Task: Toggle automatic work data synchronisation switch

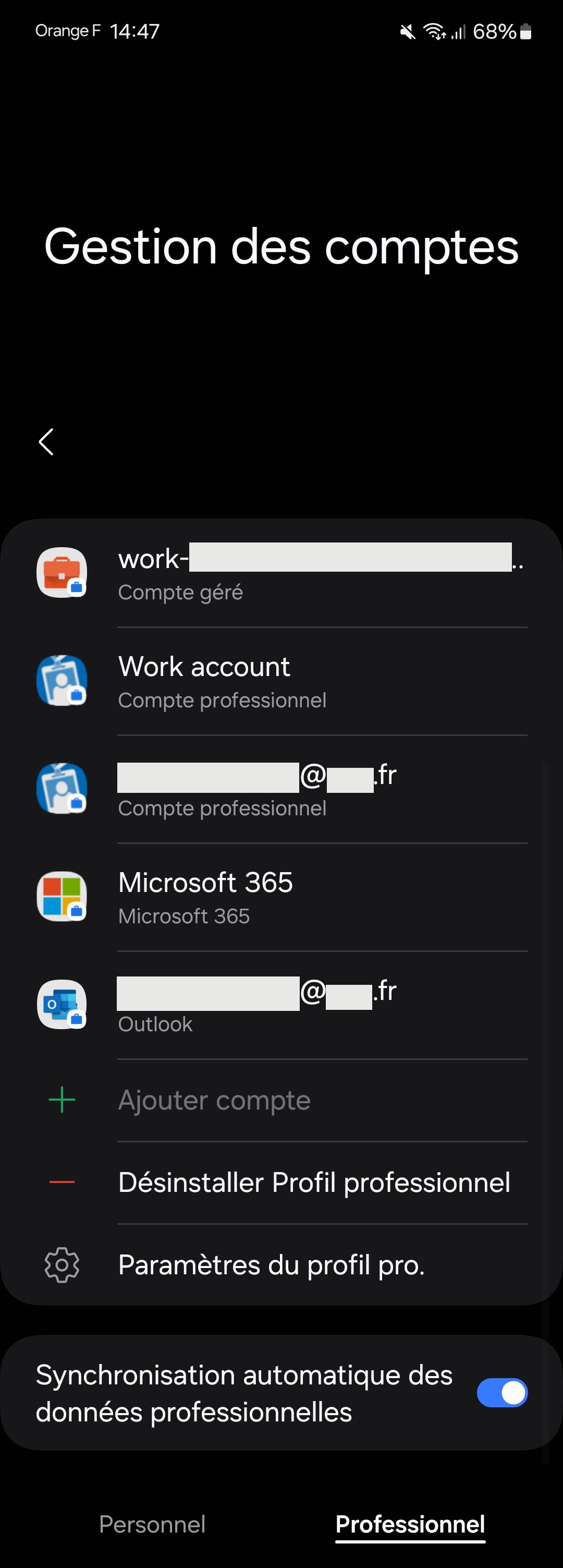Action: (501, 1393)
